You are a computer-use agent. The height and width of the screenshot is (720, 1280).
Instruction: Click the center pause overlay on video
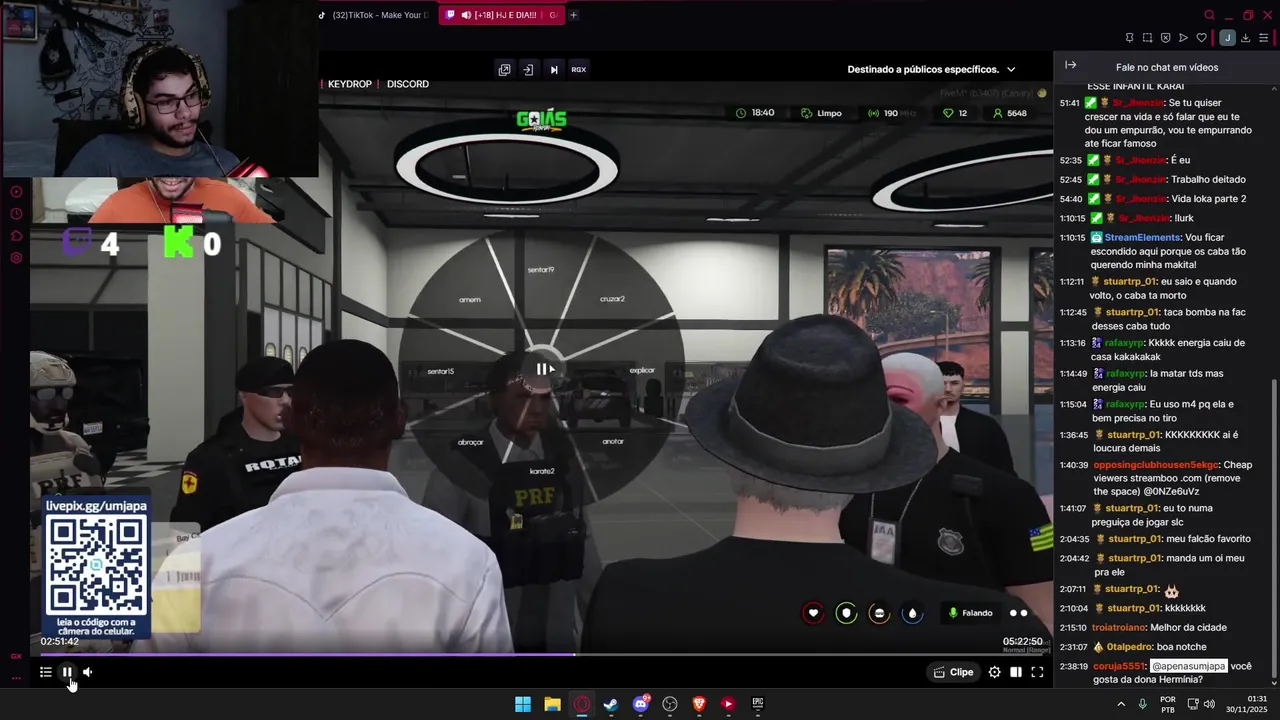pos(544,369)
